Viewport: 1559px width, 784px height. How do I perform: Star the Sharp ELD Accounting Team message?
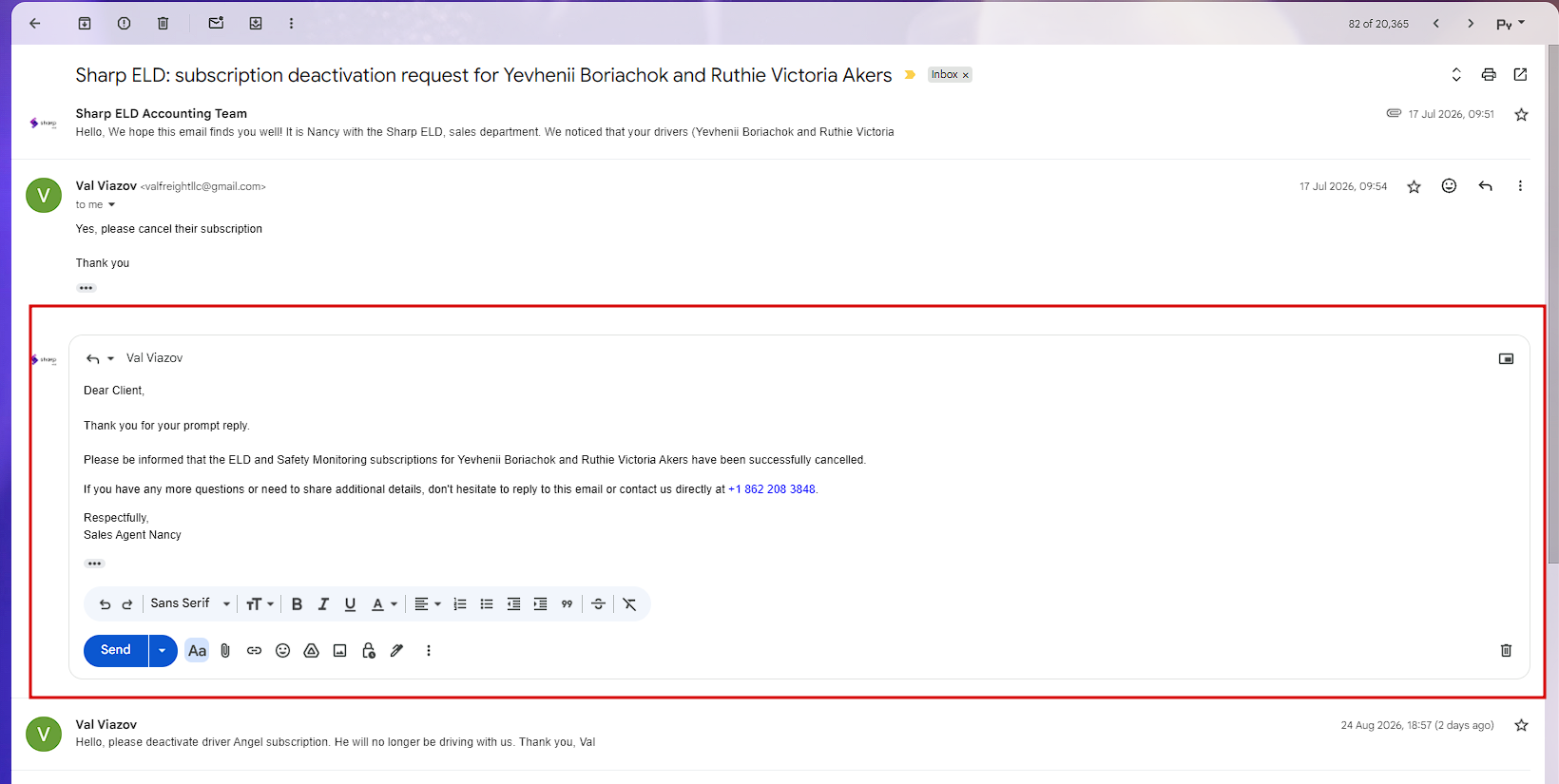(x=1521, y=114)
